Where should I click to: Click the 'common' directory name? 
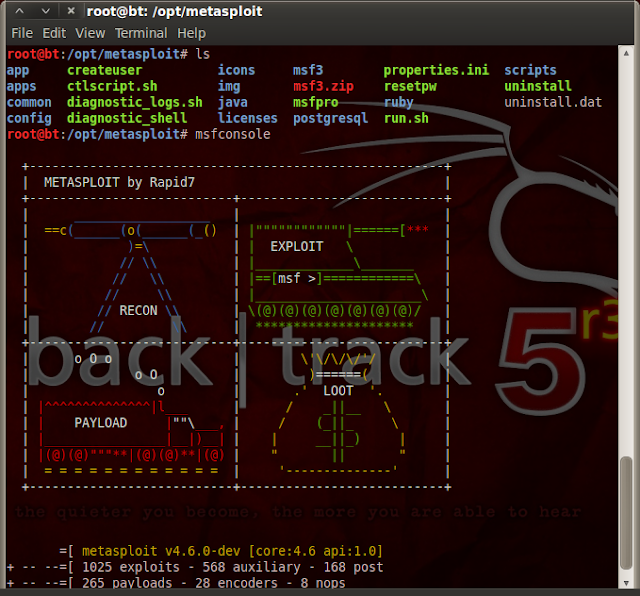tap(29, 102)
